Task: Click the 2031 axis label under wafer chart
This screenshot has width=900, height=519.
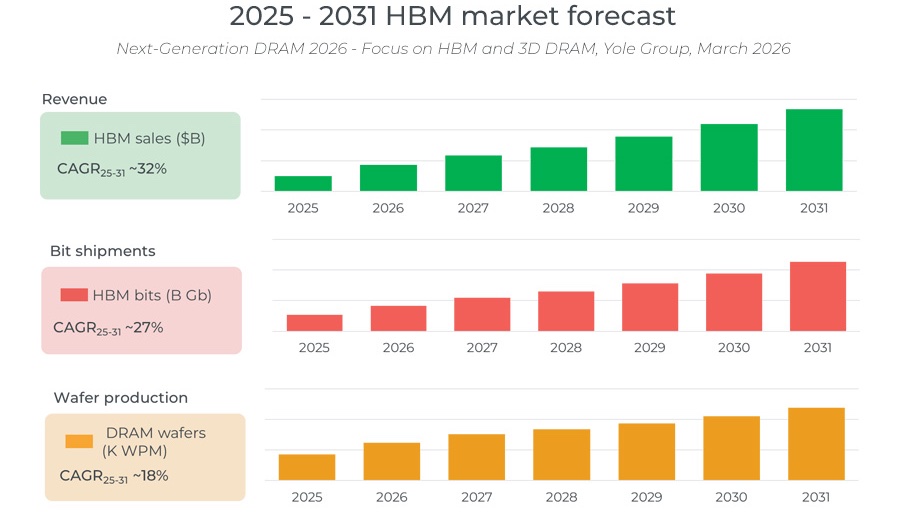Action: tap(815, 496)
